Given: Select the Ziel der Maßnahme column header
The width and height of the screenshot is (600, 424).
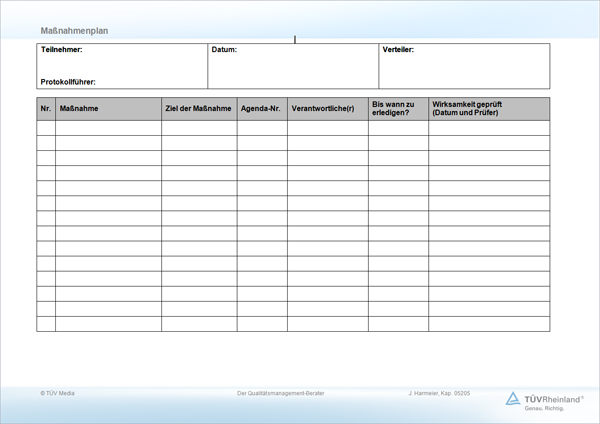Looking at the screenshot, I should [x=198, y=108].
